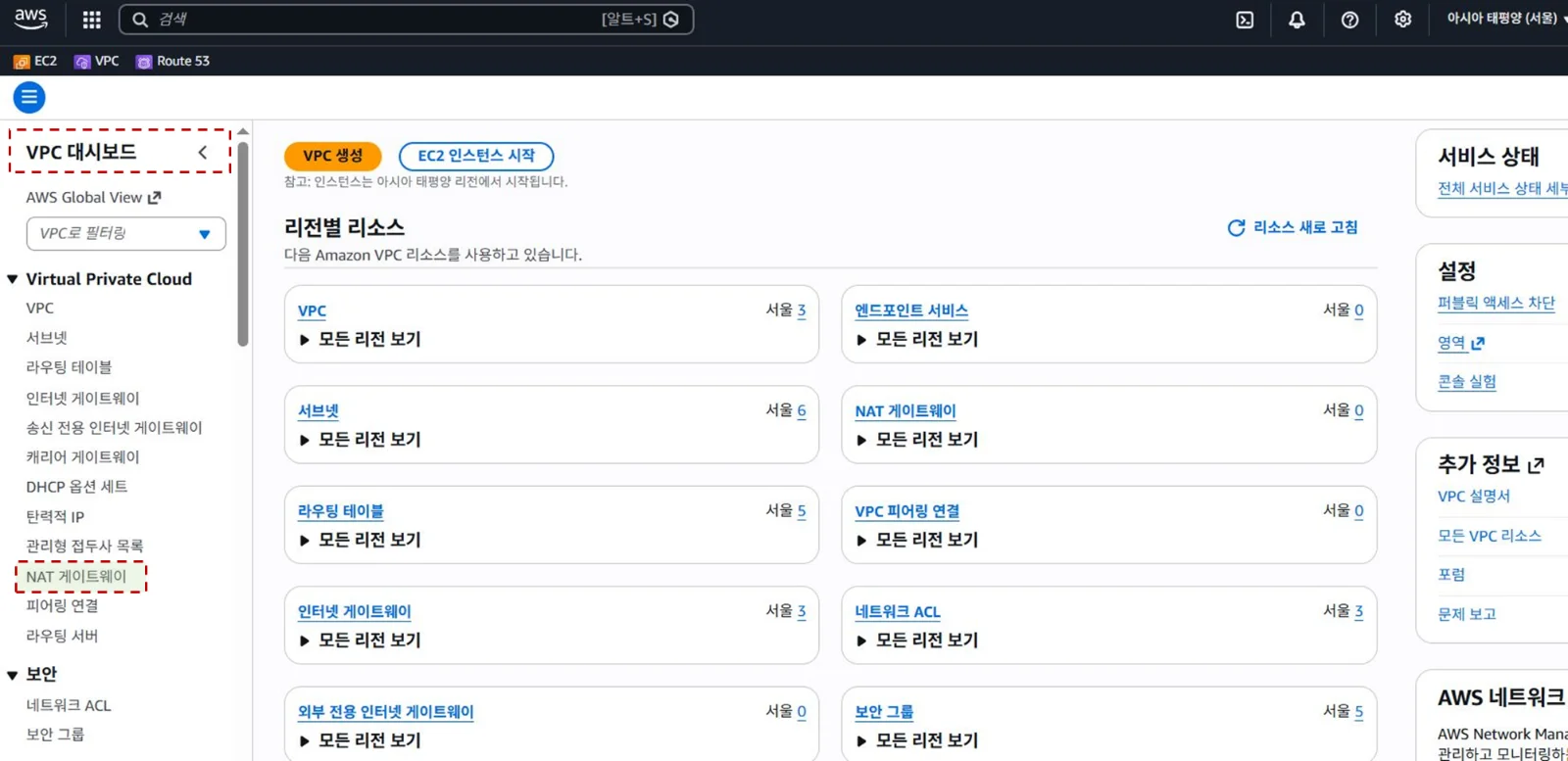Focus the top 검색 search field
This screenshot has height=761, width=1568.
pos(407,20)
